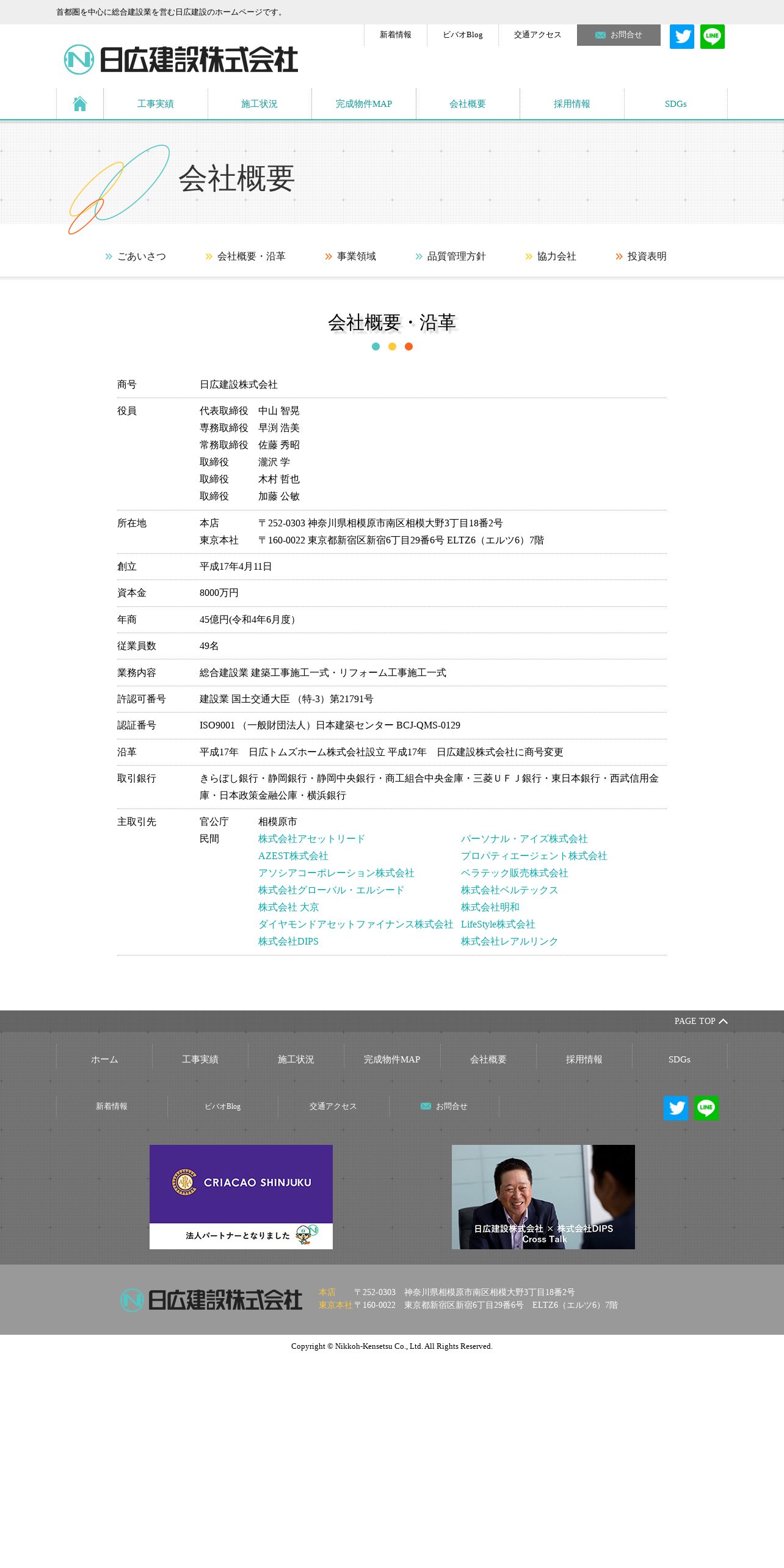Open the AZEST株式会社 link
Viewport: 784px width, 1568px height.
point(293,856)
